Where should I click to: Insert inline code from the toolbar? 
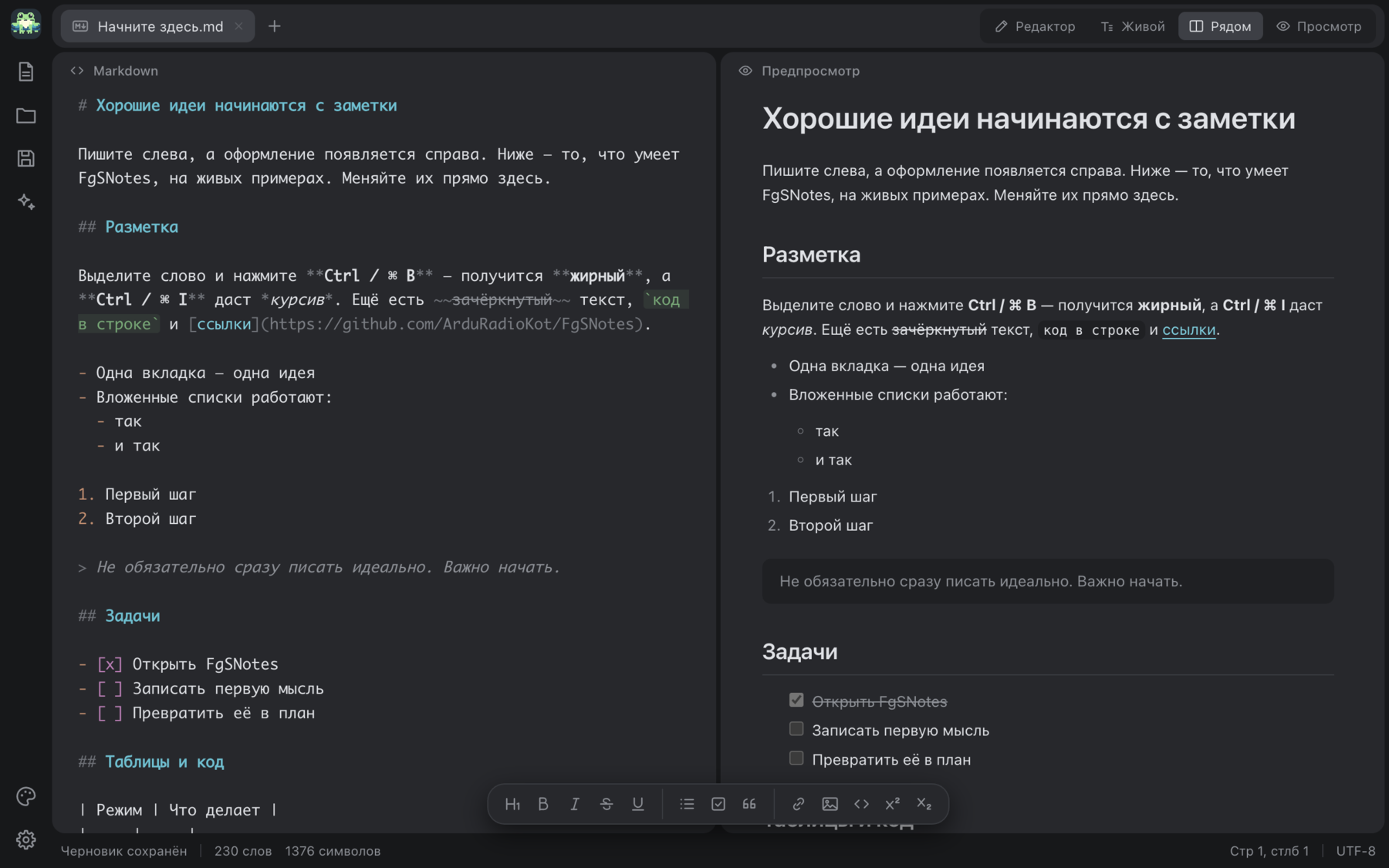[861, 804]
